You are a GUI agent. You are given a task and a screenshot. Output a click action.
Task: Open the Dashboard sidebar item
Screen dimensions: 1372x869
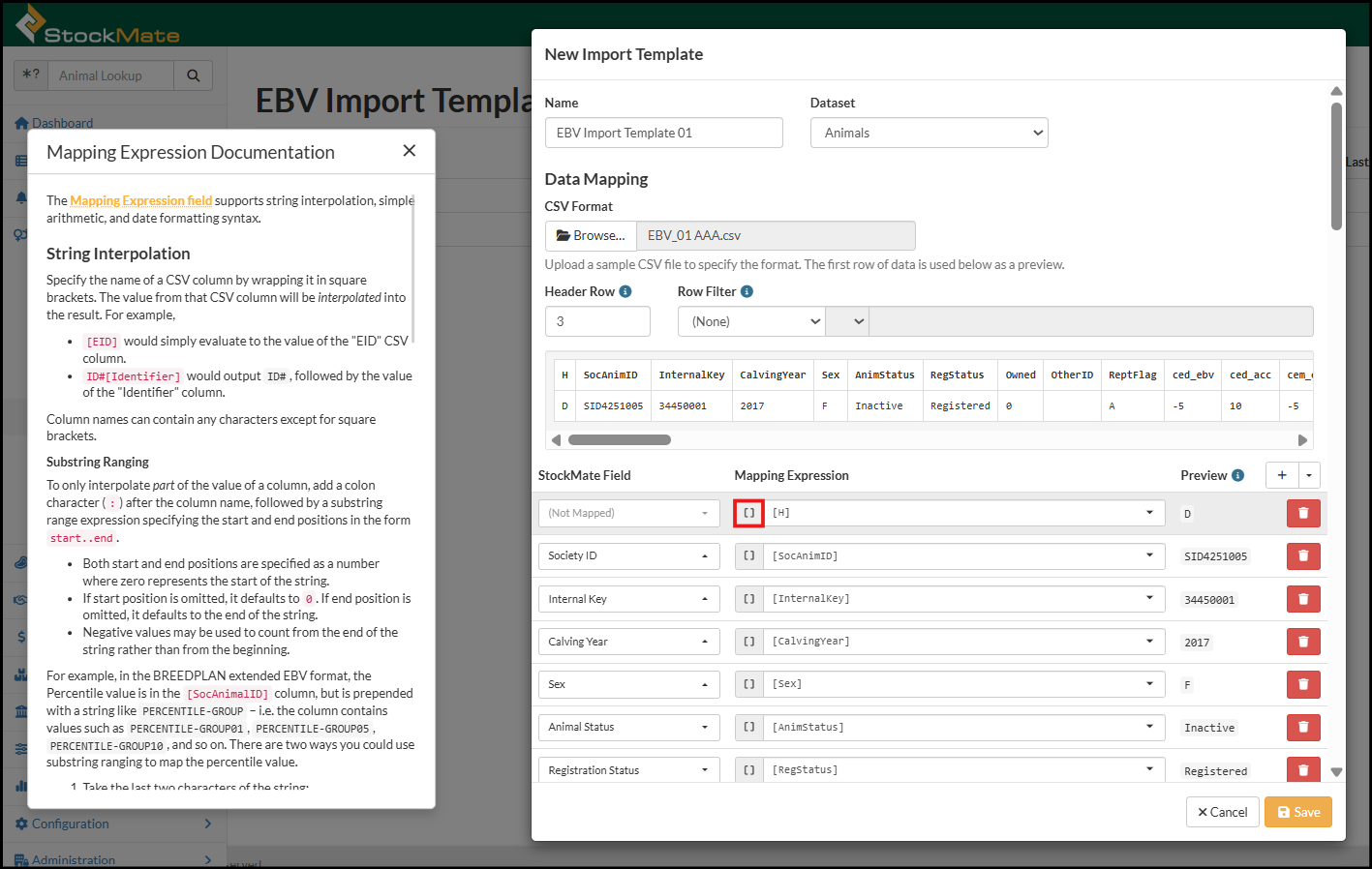[x=62, y=123]
